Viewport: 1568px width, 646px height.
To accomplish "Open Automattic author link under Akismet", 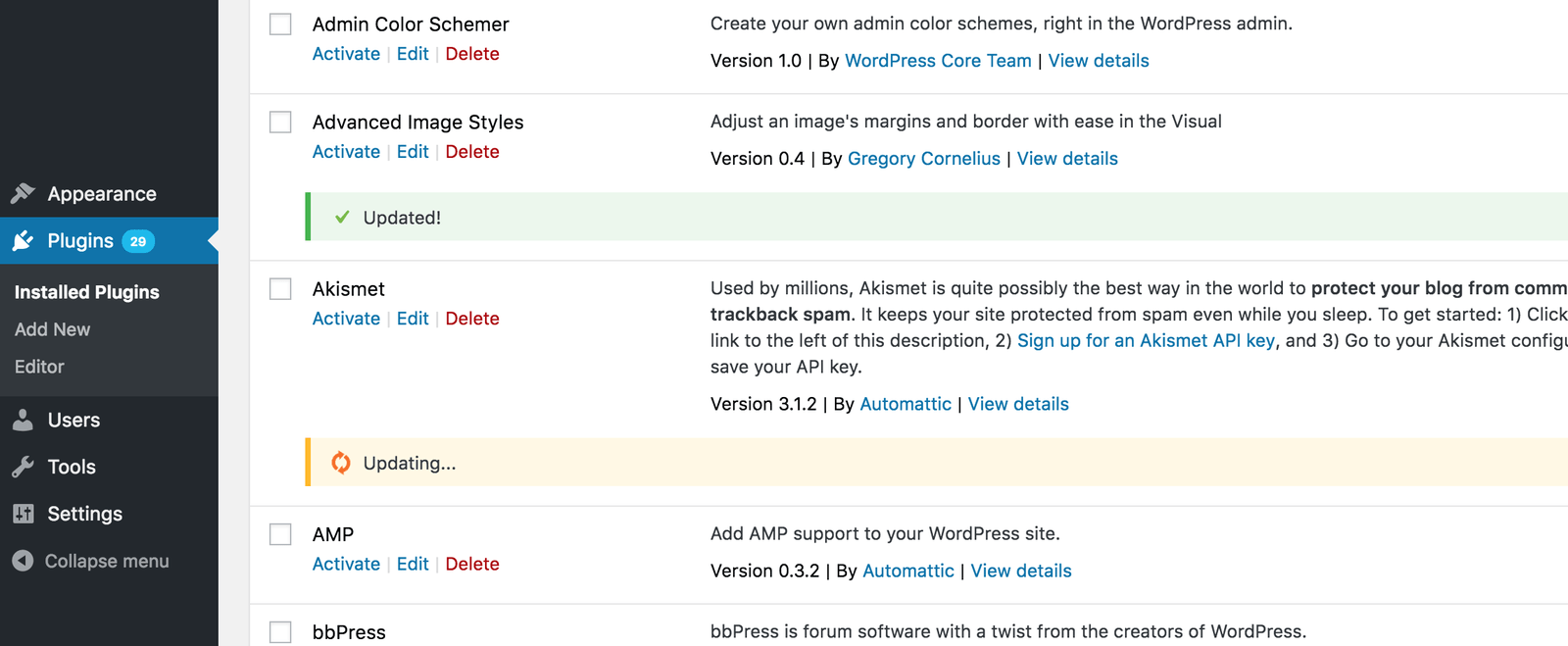I will [x=906, y=404].
